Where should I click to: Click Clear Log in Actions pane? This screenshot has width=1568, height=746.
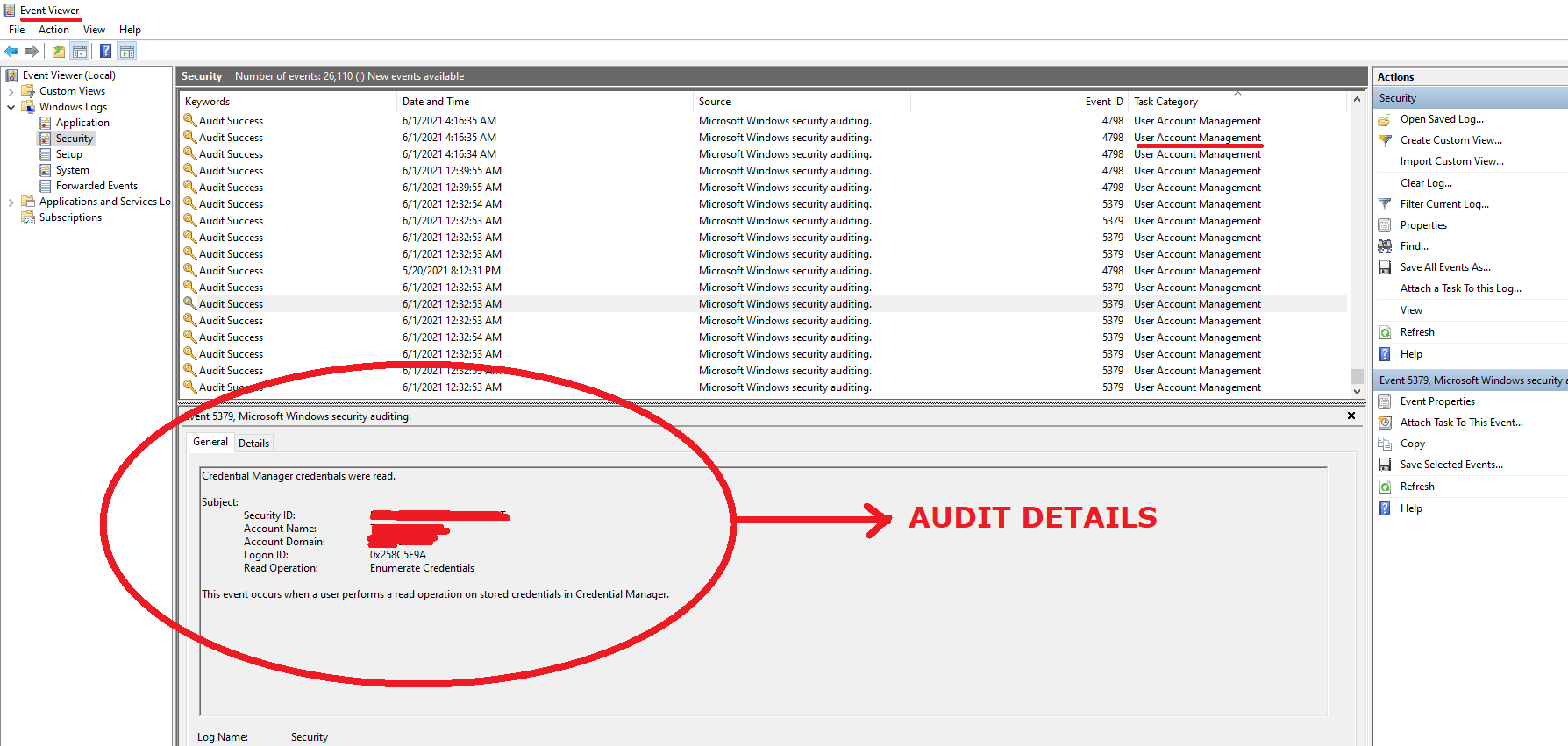[x=1426, y=183]
